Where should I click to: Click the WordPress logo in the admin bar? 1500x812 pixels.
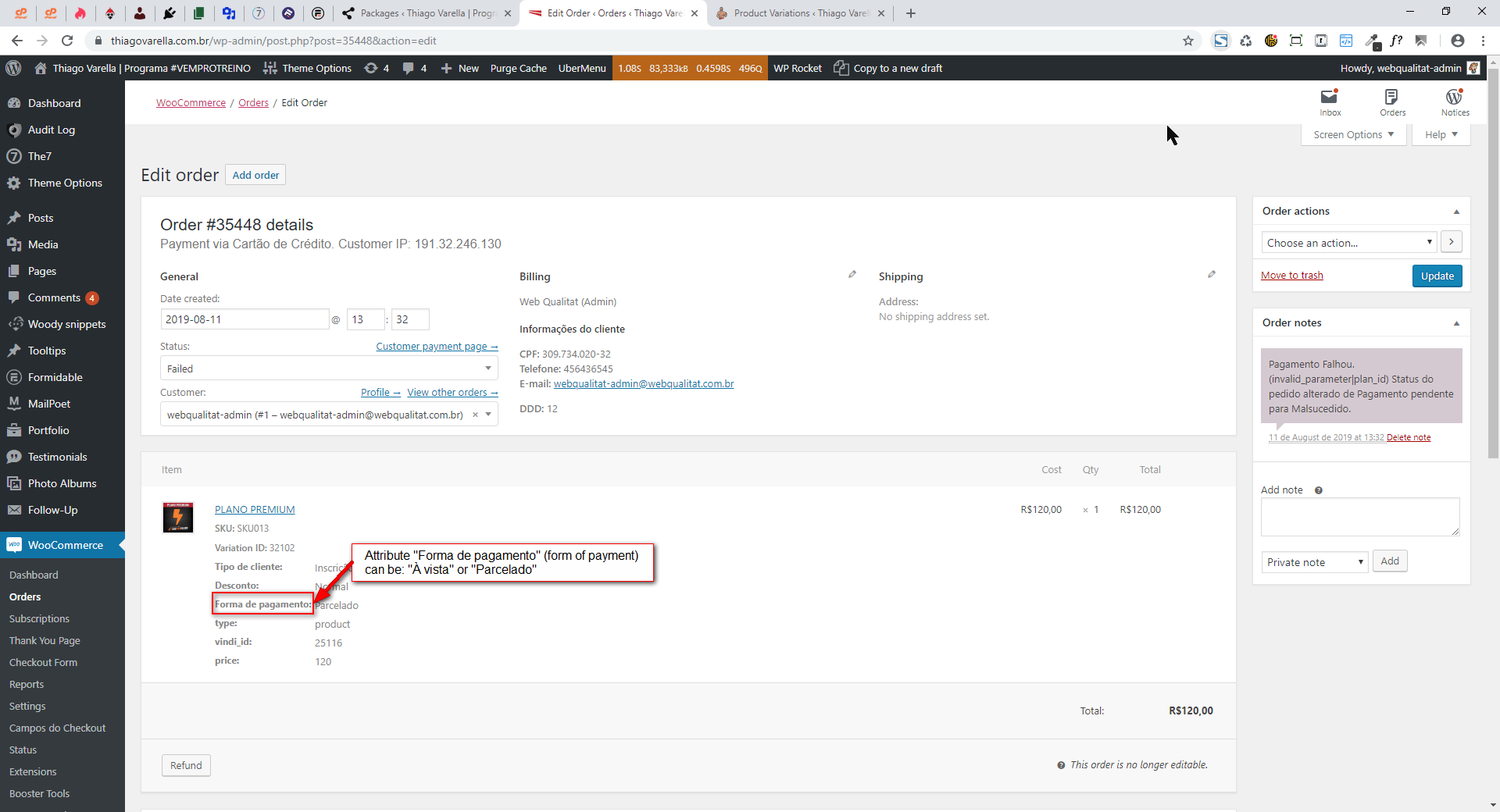pos(13,68)
